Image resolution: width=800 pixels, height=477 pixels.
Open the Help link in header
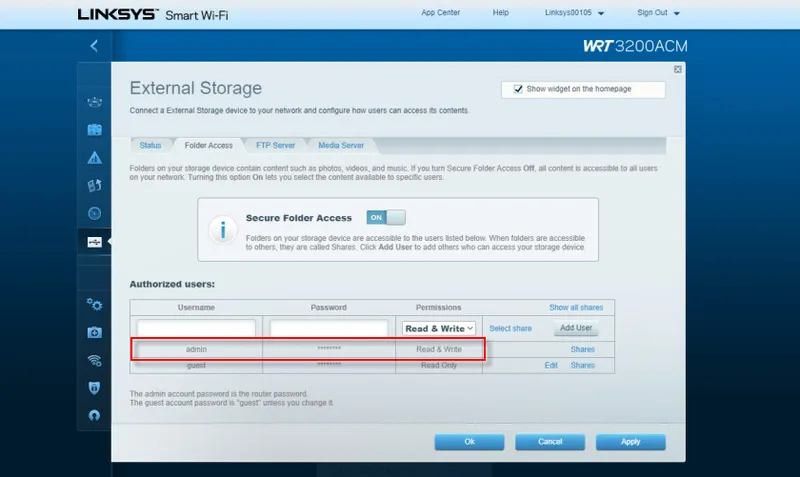click(501, 13)
